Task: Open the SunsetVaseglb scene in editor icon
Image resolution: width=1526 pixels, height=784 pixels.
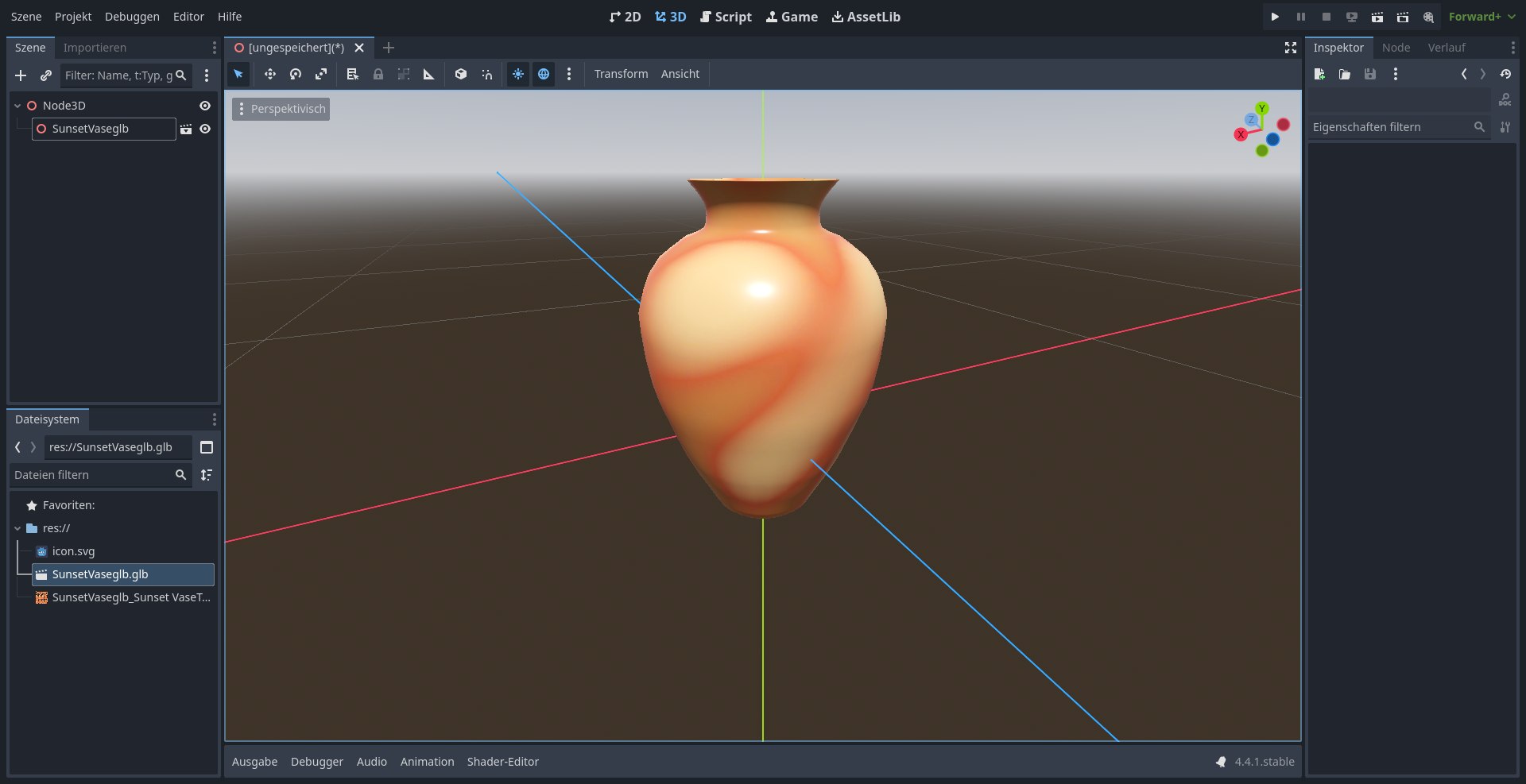Action: [186, 129]
